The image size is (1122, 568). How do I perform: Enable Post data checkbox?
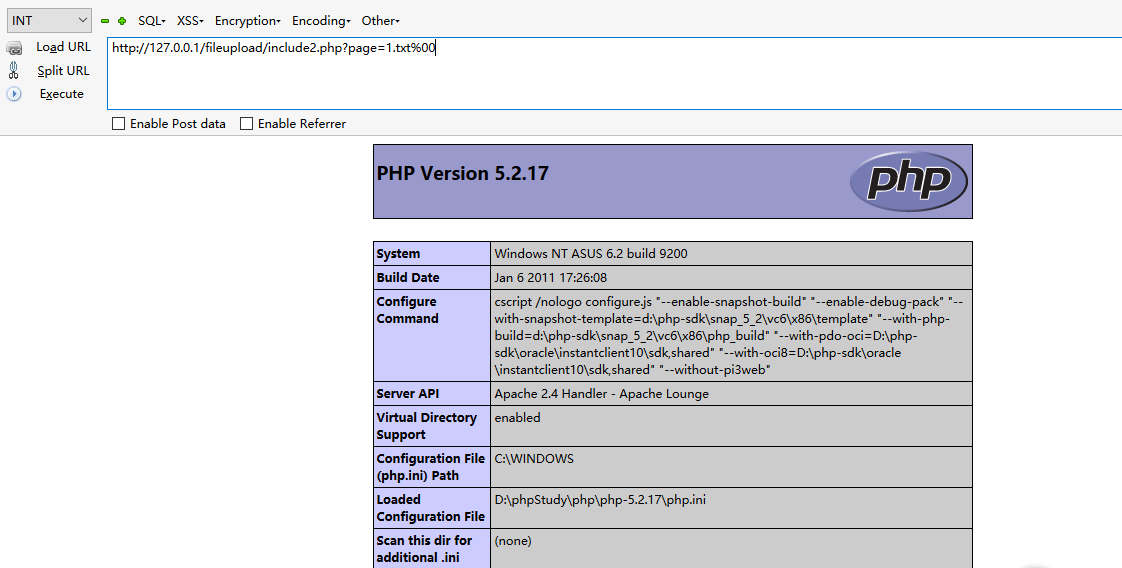(119, 124)
